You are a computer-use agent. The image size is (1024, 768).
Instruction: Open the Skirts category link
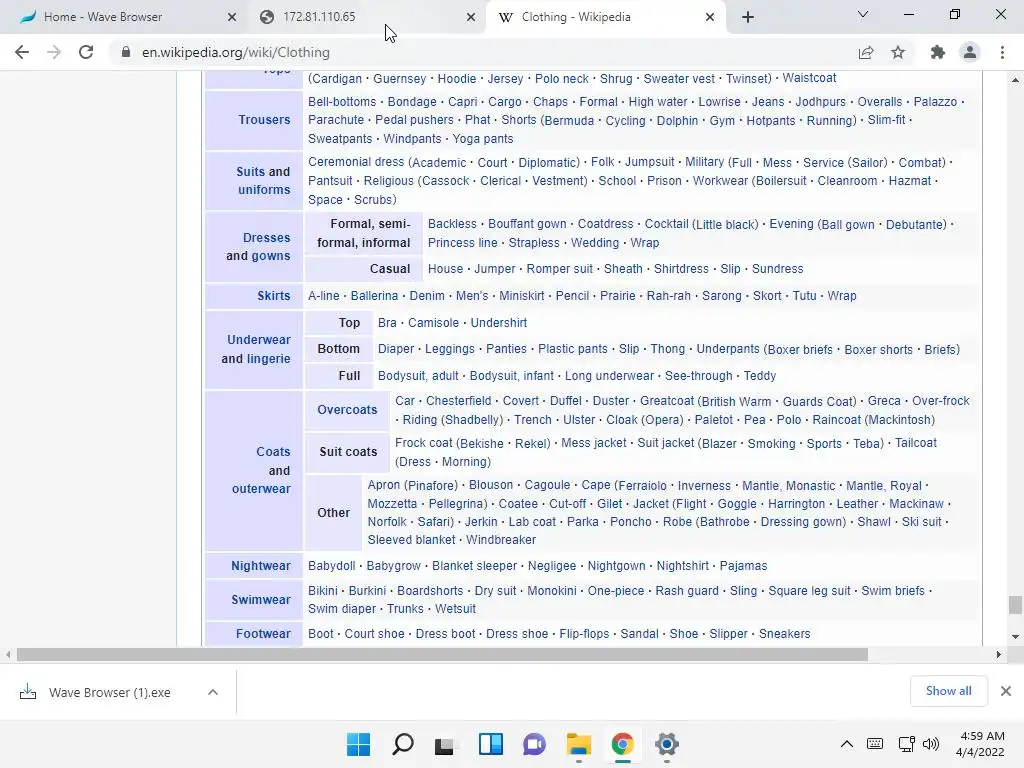[x=274, y=296]
